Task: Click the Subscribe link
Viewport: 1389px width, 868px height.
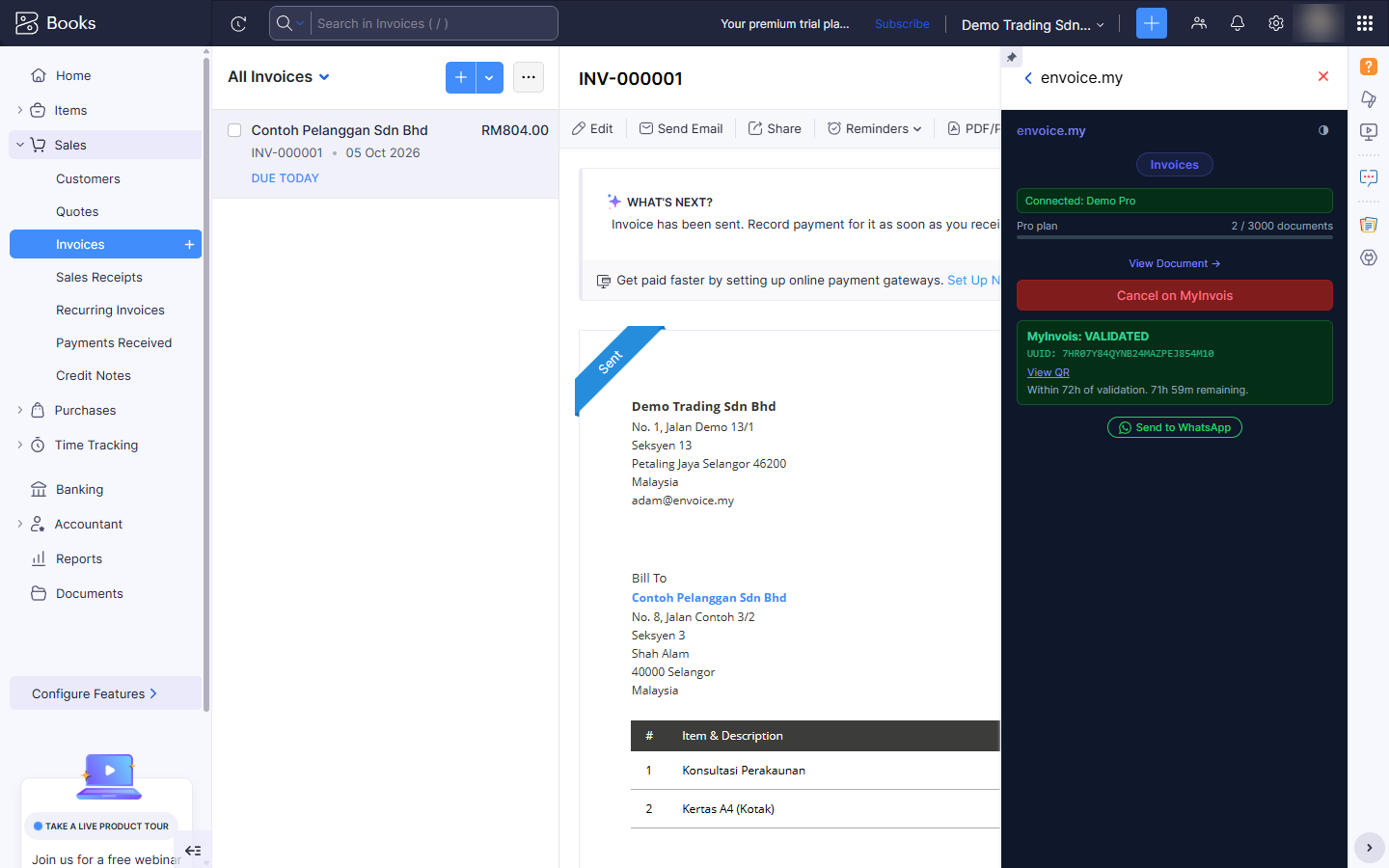Action: click(902, 24)
